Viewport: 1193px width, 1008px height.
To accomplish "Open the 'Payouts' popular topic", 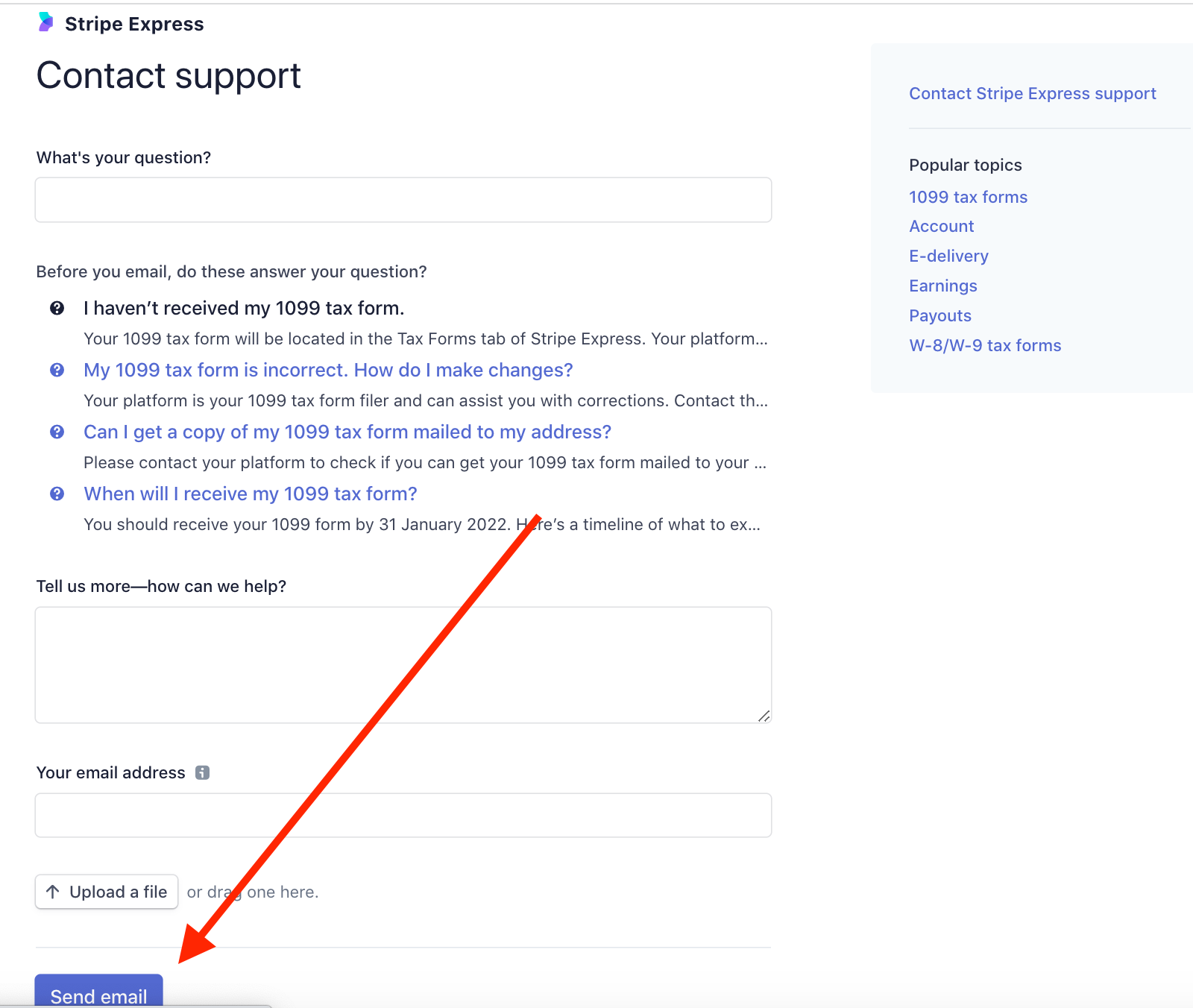I will tap(940, 315).
